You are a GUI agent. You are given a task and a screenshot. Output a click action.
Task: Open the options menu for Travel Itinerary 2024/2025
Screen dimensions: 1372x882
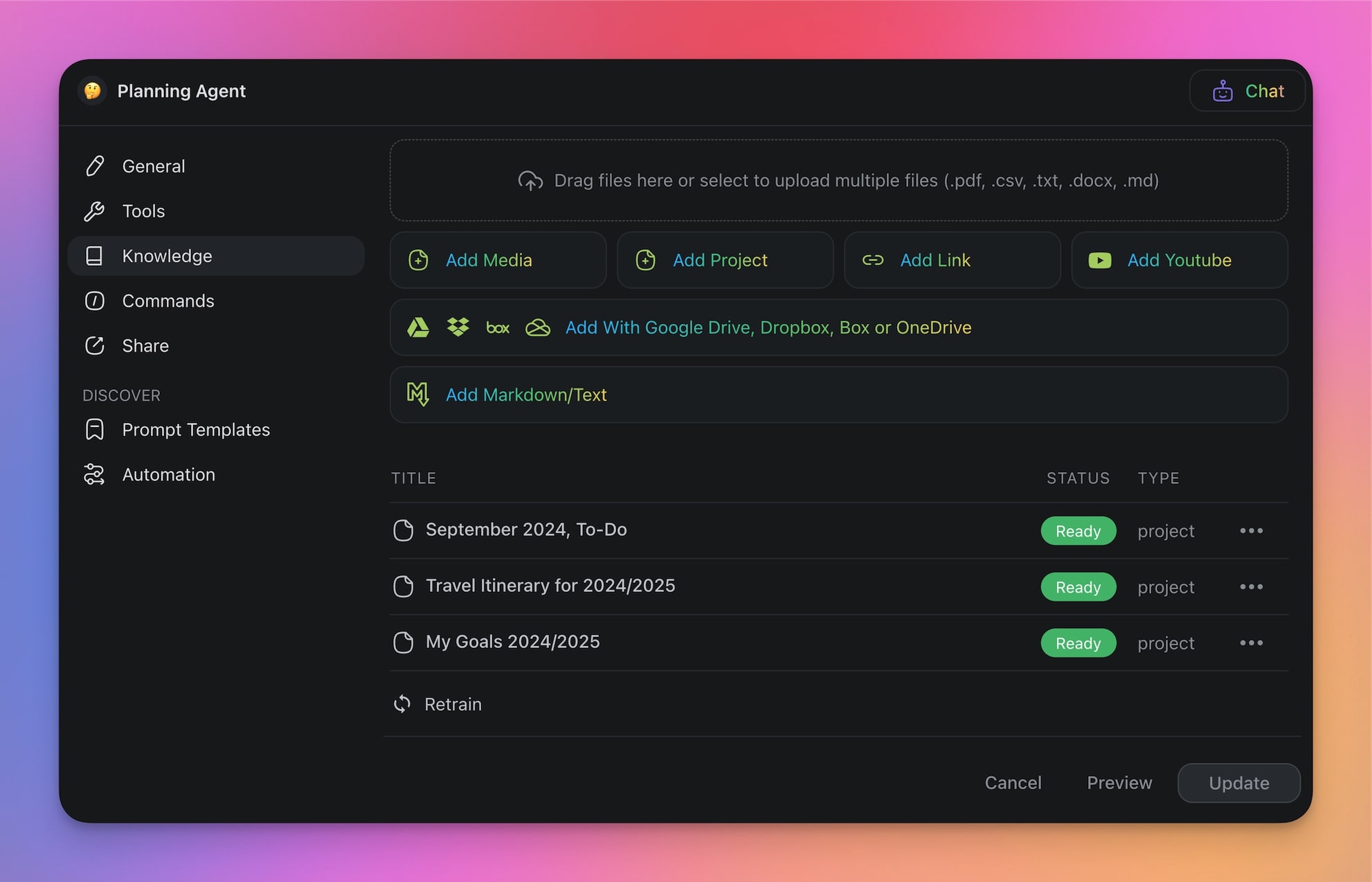click(1251, 586)
